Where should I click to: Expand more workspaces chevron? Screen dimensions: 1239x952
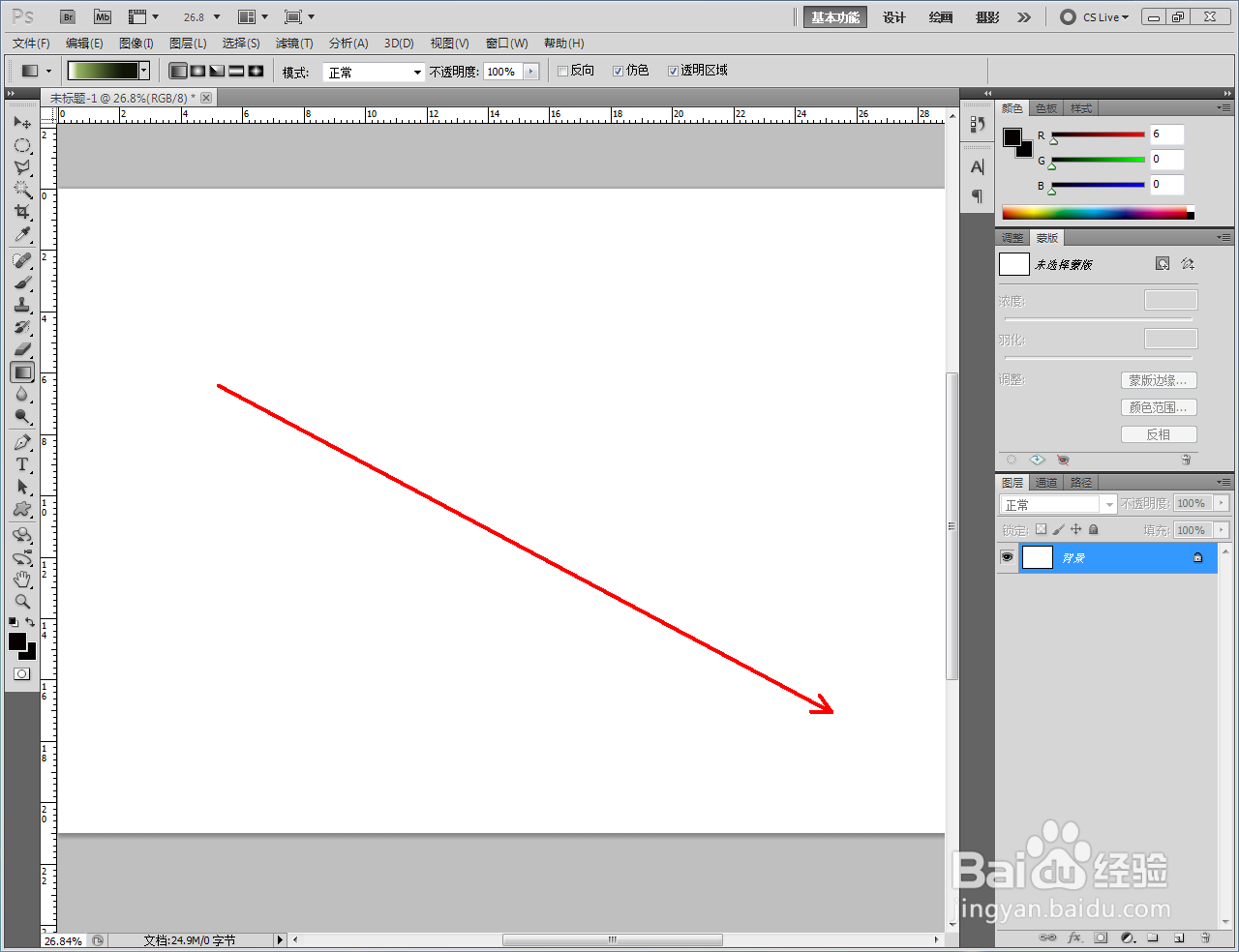pyautogui.click(x=1024, y=17)
